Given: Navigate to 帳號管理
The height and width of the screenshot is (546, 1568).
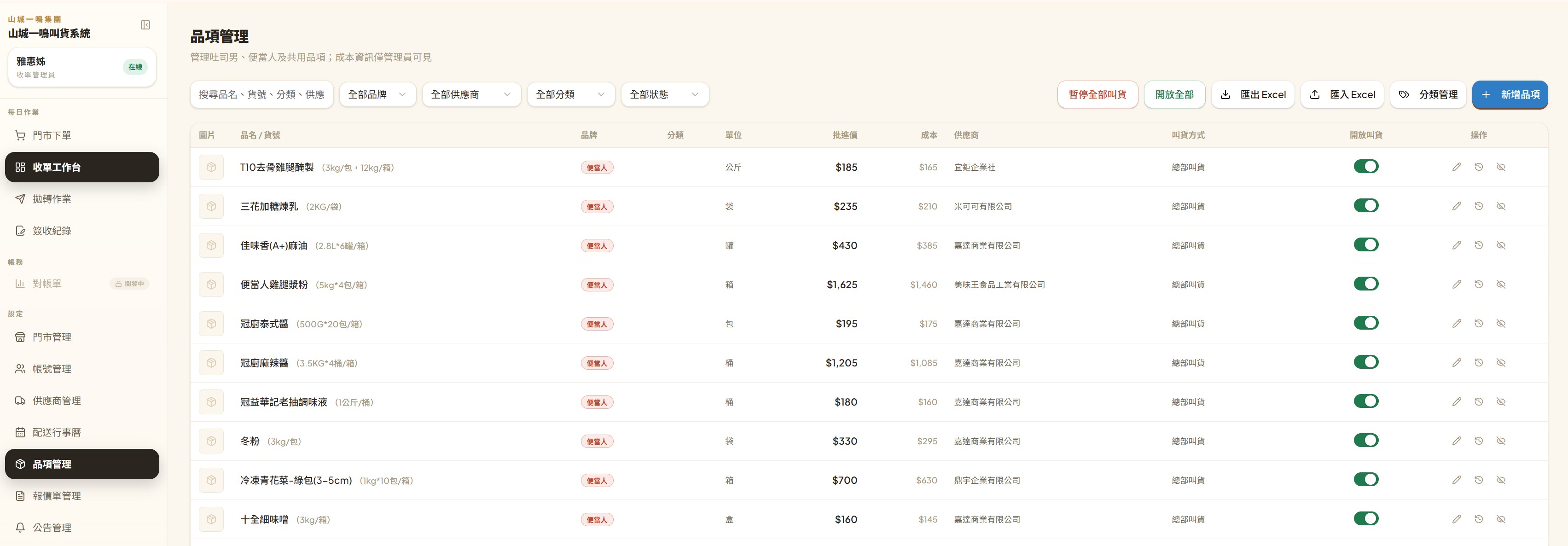Looking at the screenshot, I should [82, 369].
